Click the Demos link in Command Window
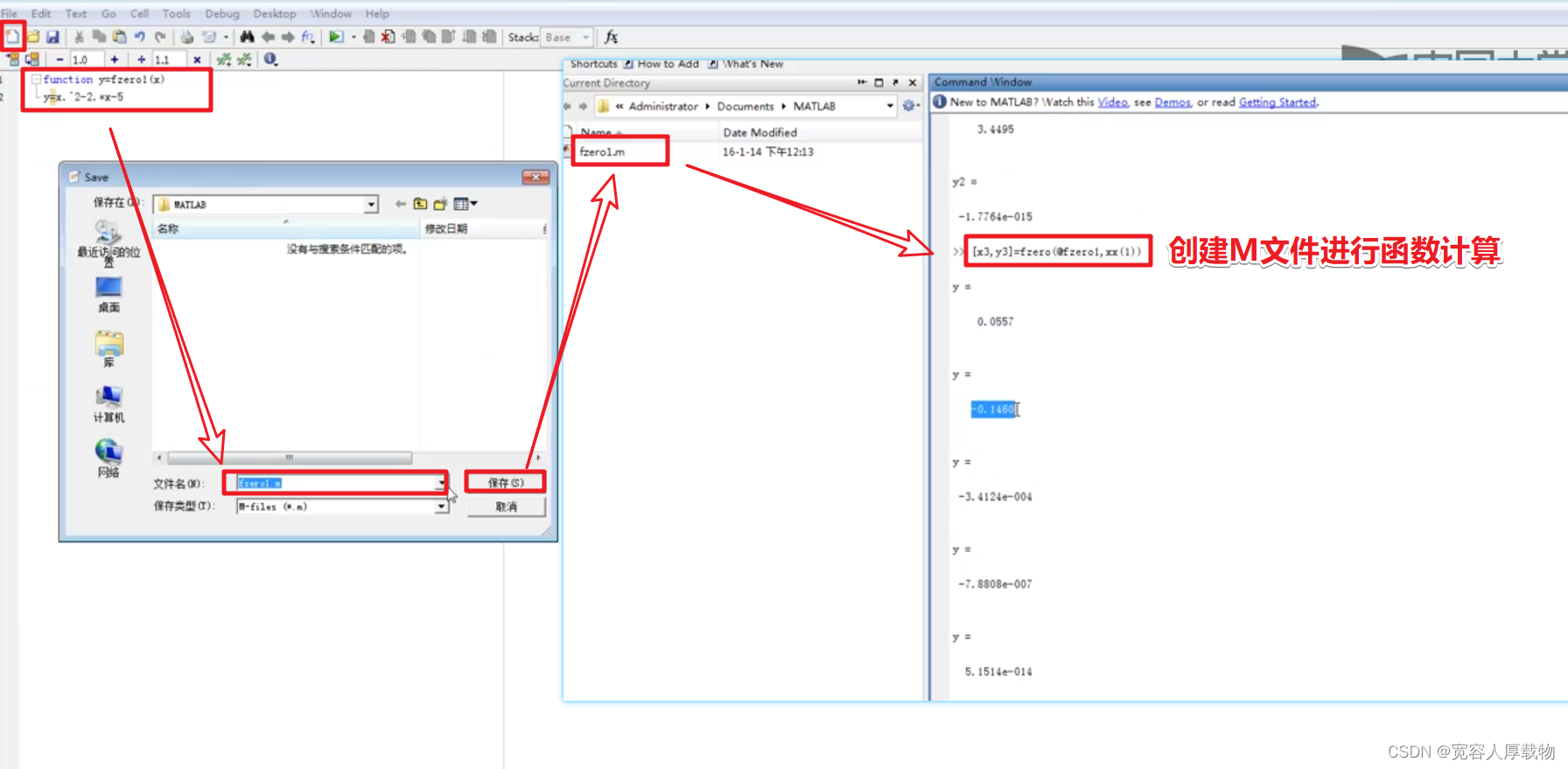This screenshot has width=1568, height=769. (1172, 102)
